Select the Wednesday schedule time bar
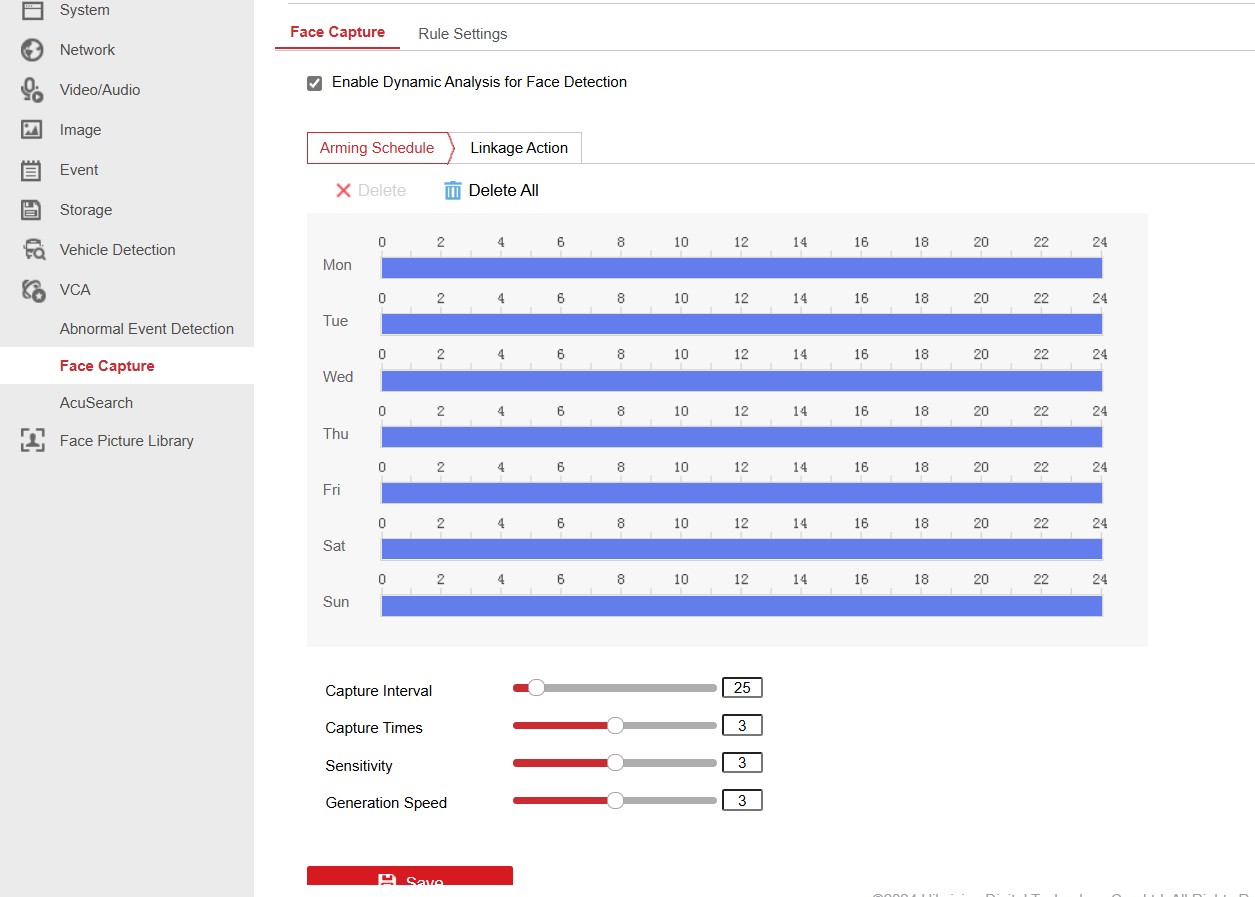 [740, 381]
